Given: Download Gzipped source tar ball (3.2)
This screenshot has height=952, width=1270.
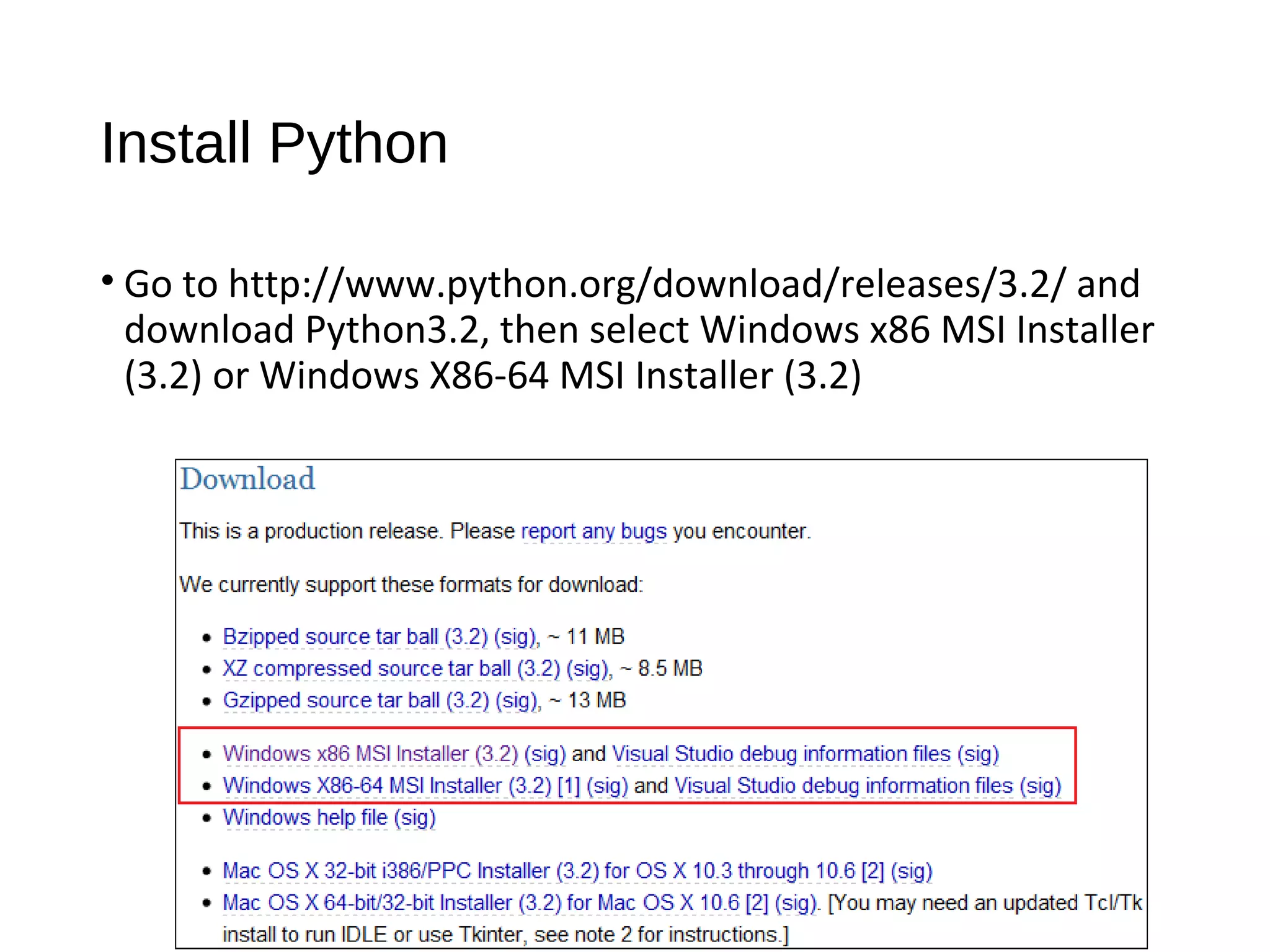Looking at the screenshot, I should (356, 700).
